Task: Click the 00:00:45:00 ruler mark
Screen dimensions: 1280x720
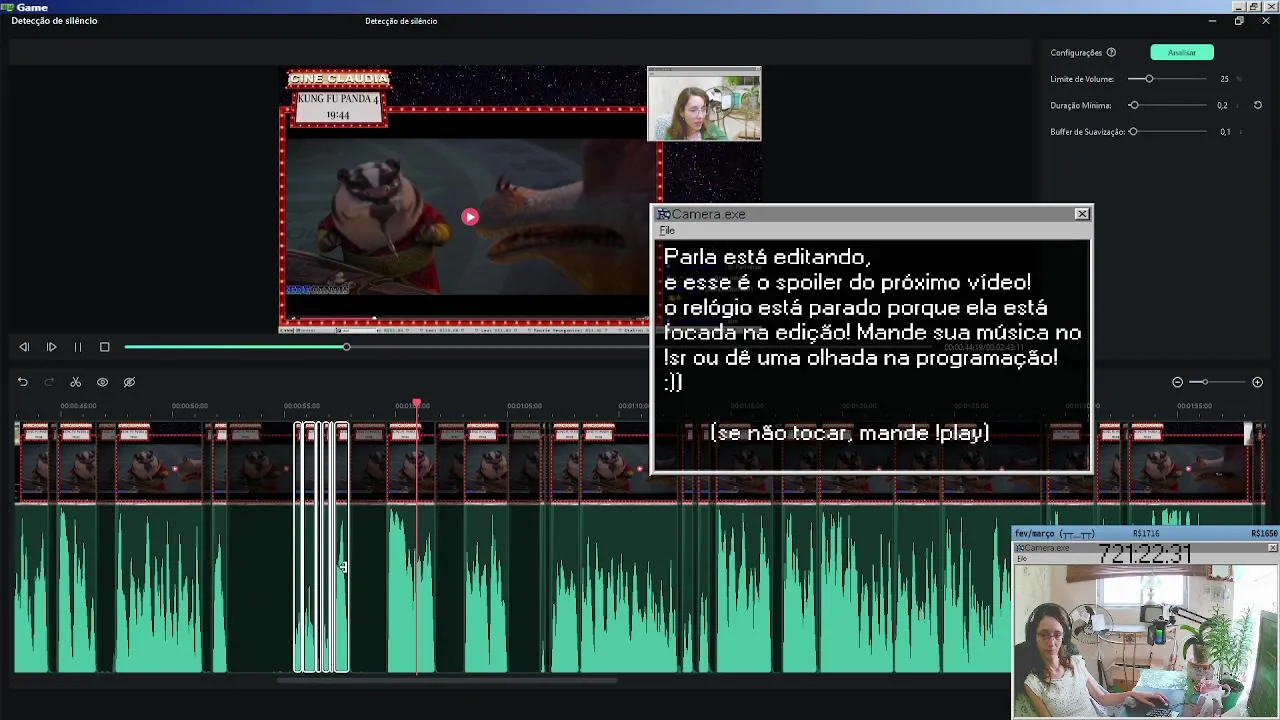Action: pyautogui.click(x=78, y=406)
